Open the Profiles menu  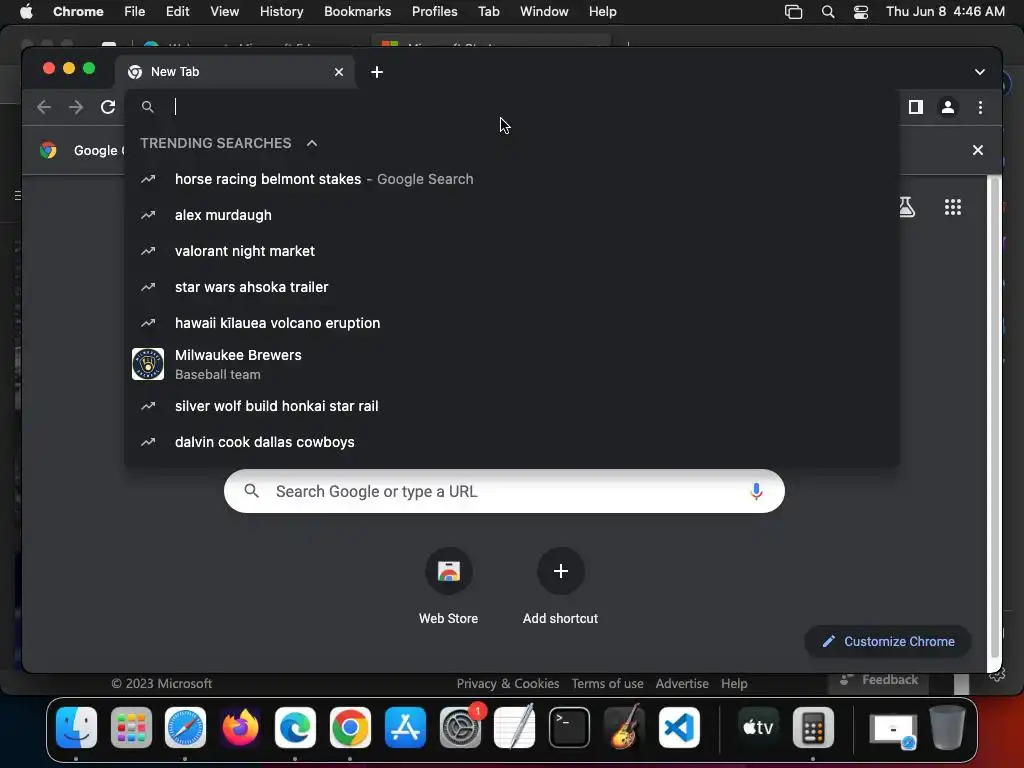434,12
